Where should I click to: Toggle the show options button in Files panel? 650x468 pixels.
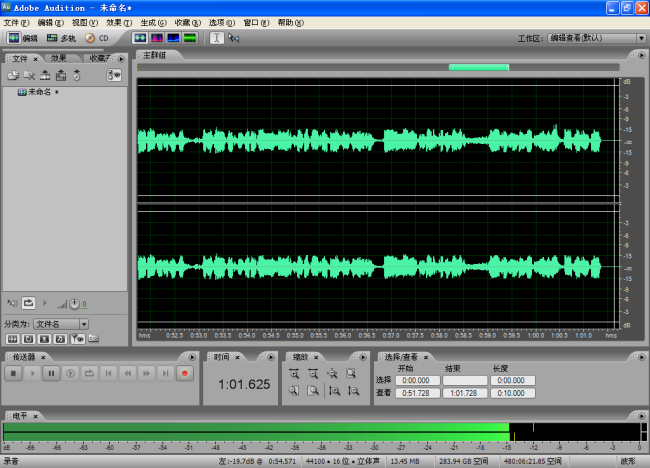pyautogui.click(x=114, y=75)
